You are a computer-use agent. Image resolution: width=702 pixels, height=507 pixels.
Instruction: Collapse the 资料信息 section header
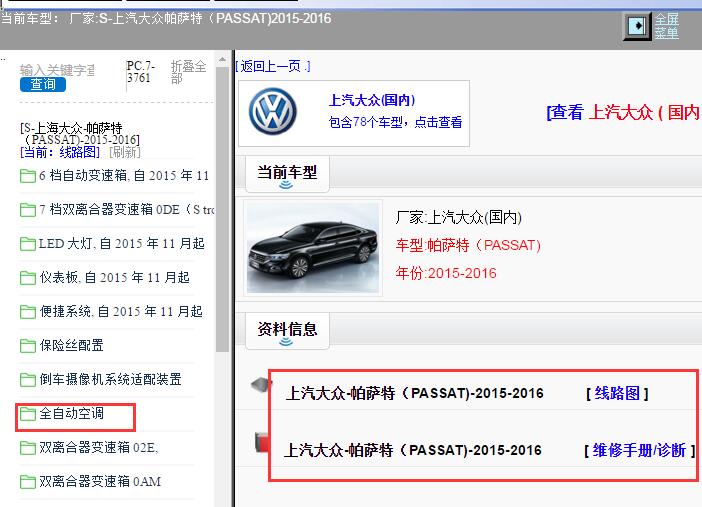(287, 331)
